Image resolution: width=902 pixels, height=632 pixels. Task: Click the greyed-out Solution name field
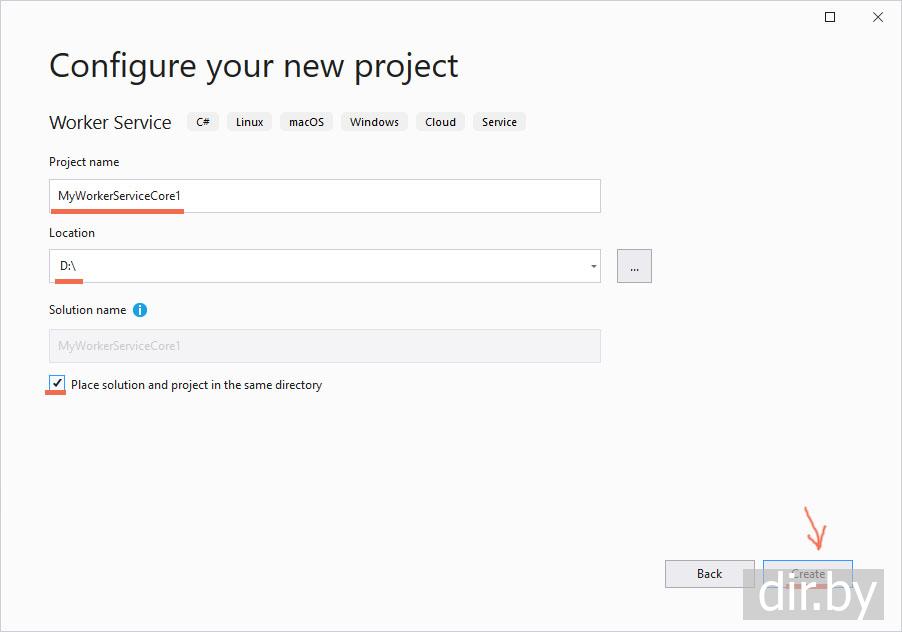pyautogui.click(x=324, y=346)
